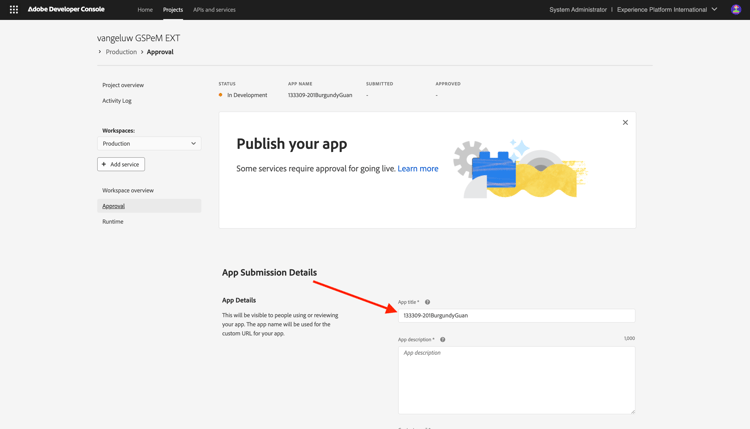Click the App title input field
The height and width of the screenshot is (429, 750).
(517, 316)
